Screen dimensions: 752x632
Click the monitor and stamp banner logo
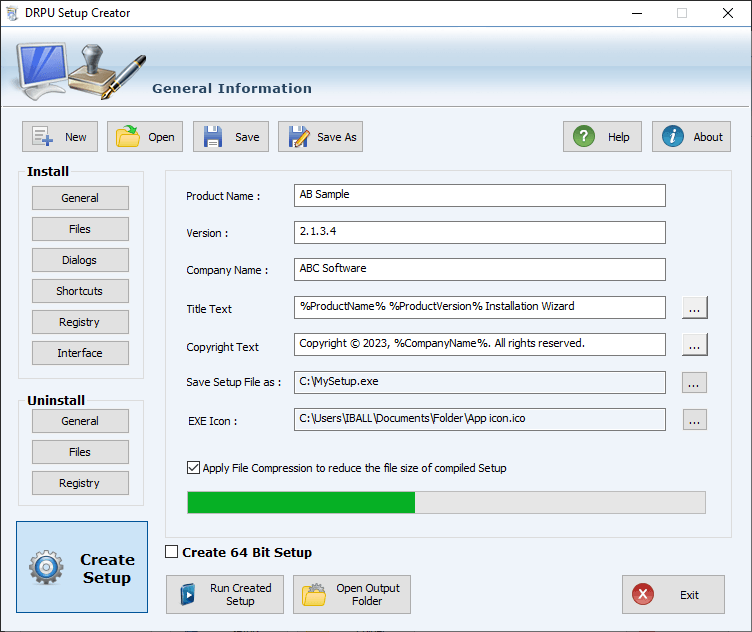pos(81,71)
